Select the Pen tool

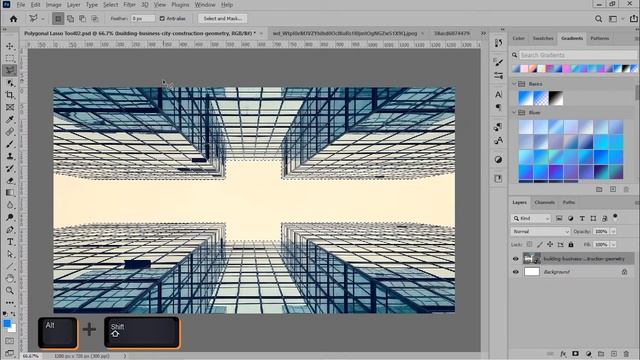coord(10,230)
